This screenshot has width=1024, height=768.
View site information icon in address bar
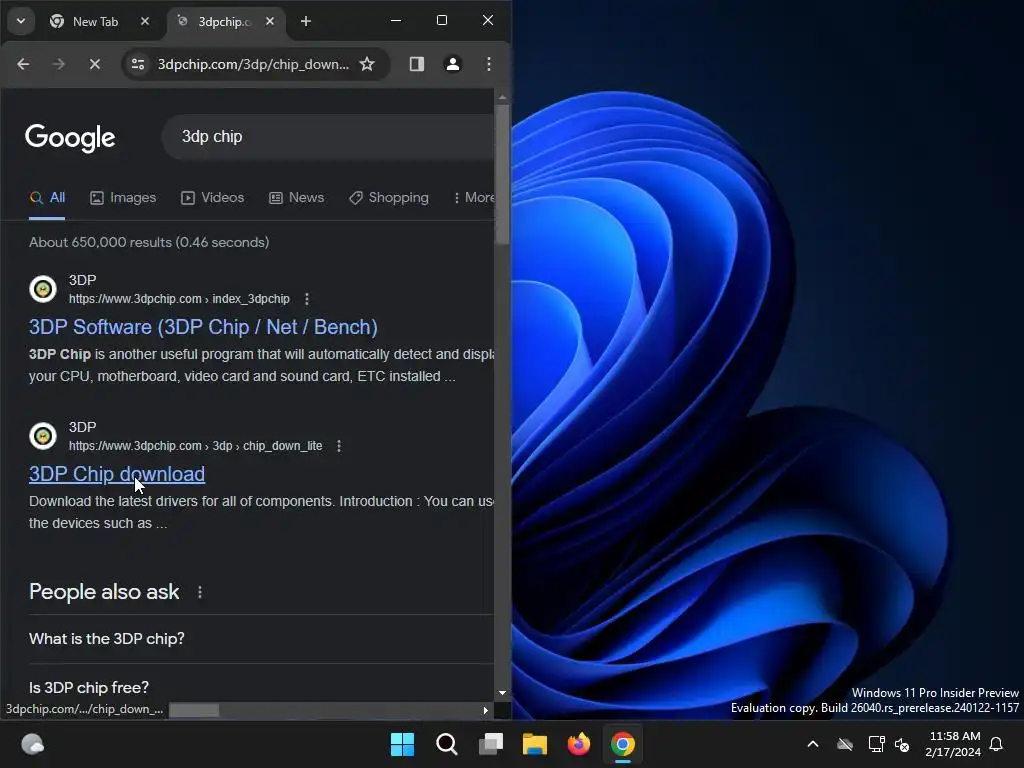138,64
